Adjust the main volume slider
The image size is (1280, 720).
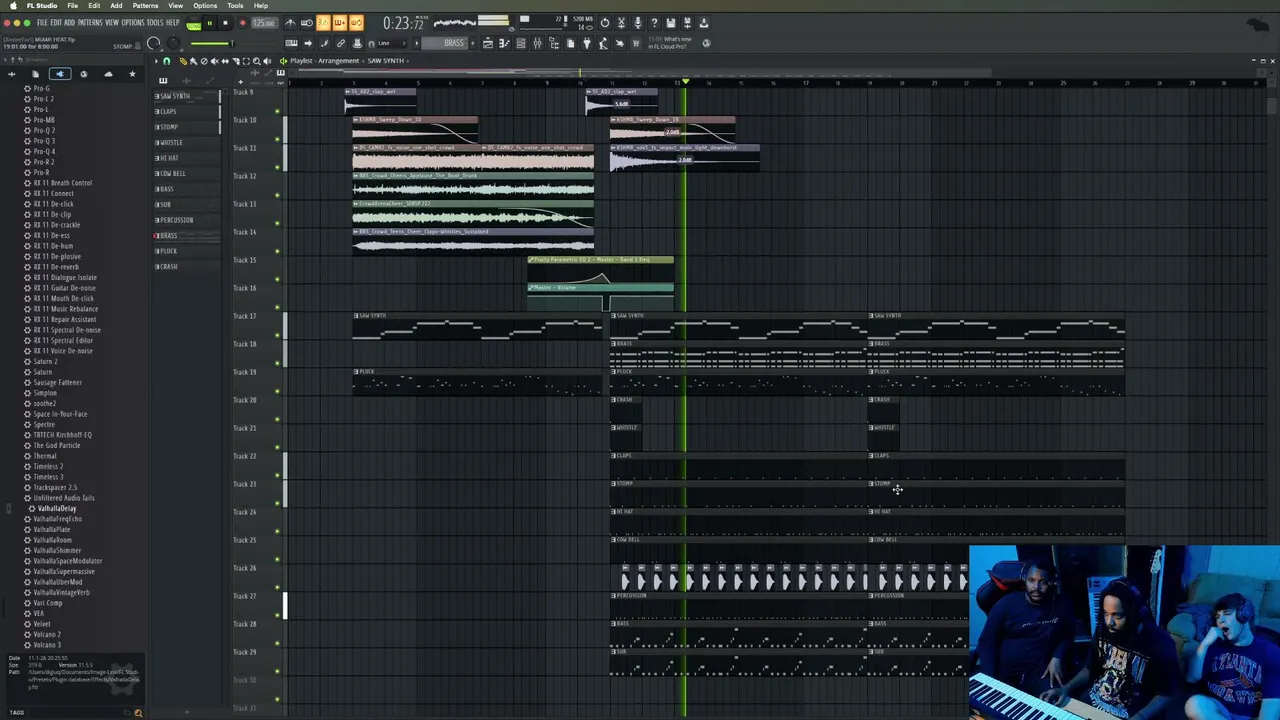(212, 43)
